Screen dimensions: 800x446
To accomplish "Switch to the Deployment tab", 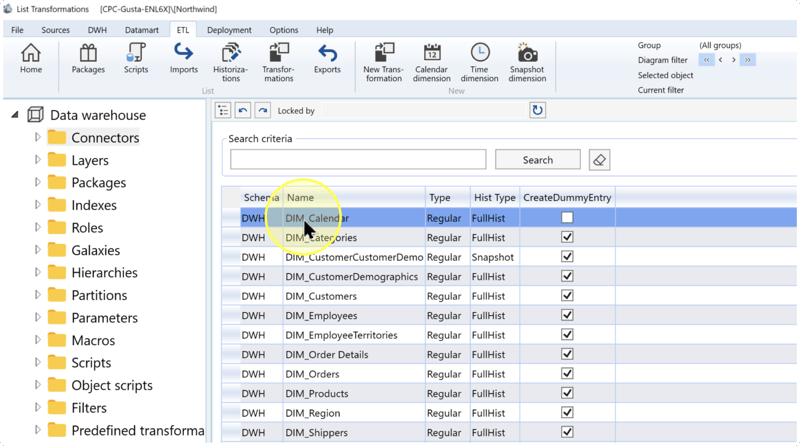I will 229,30.
